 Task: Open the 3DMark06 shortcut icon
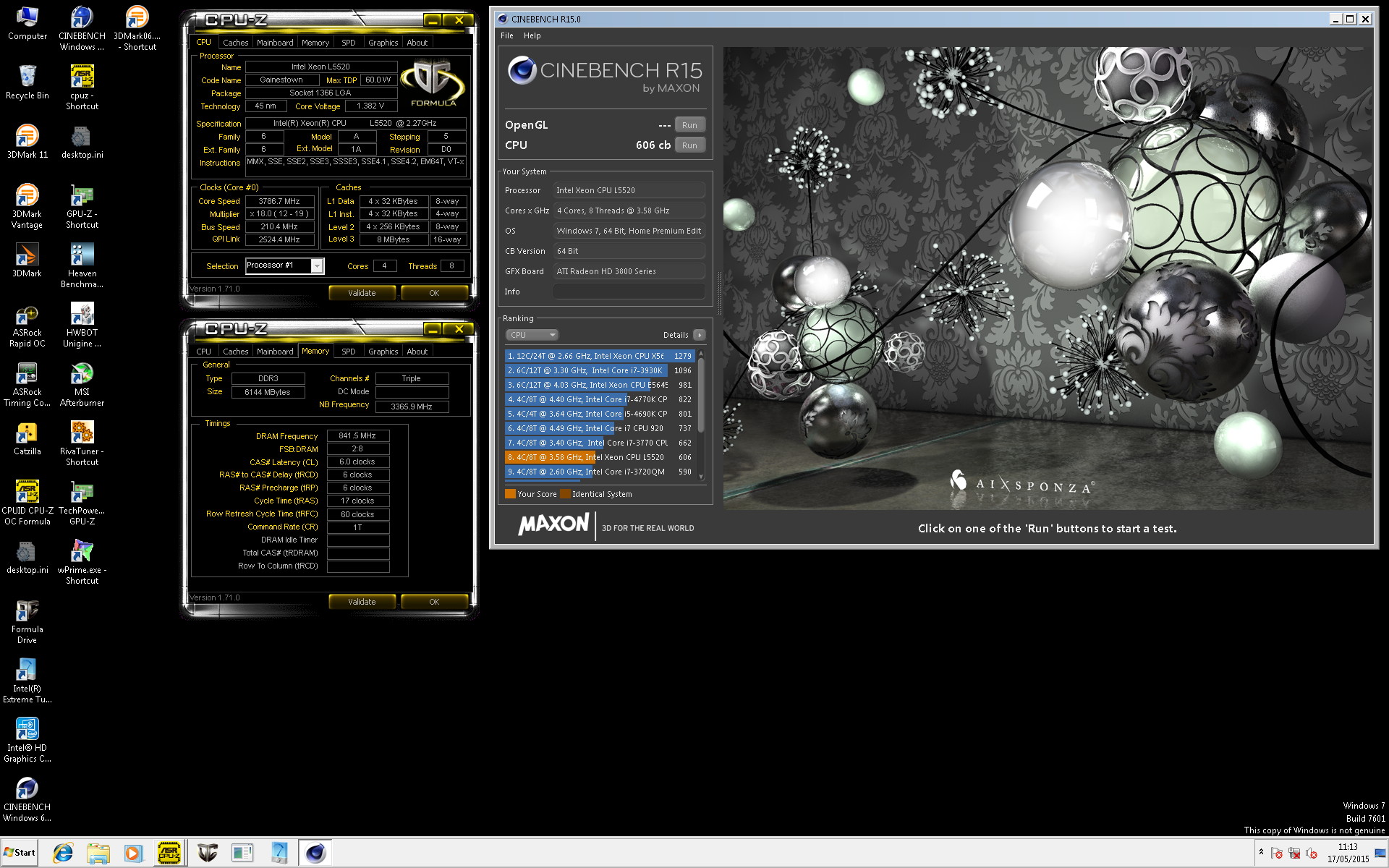[137, 29]
